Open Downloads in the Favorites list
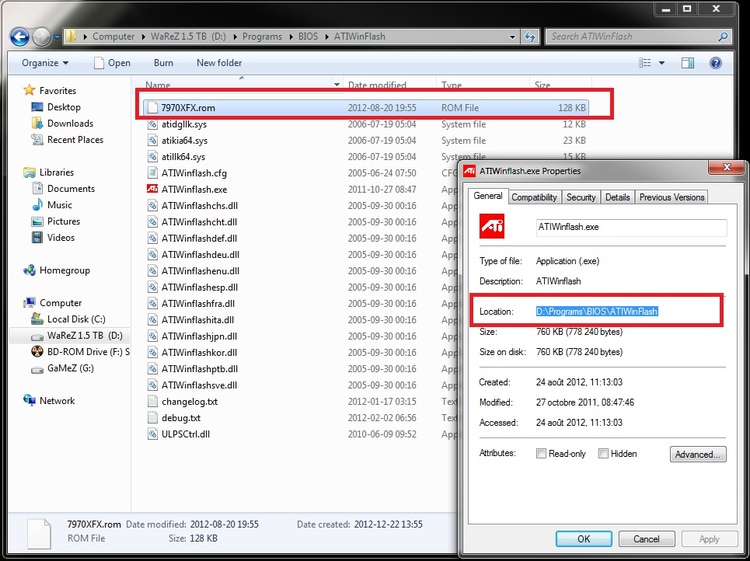Viewport: 750px width, 561px height. (70, 124)
